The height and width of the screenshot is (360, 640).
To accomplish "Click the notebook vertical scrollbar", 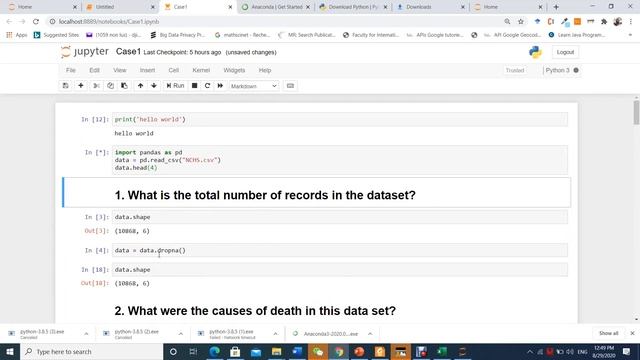I will pos(636,112).
